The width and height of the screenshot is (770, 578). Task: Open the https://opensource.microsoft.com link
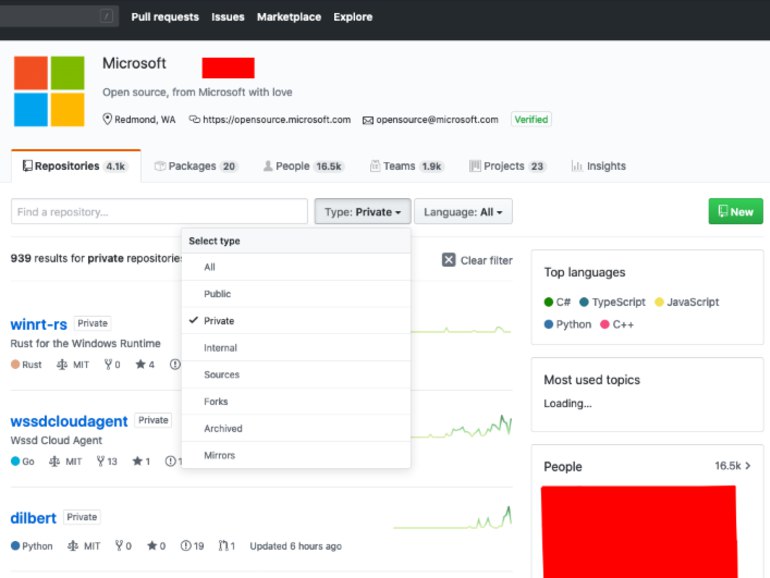276,119
